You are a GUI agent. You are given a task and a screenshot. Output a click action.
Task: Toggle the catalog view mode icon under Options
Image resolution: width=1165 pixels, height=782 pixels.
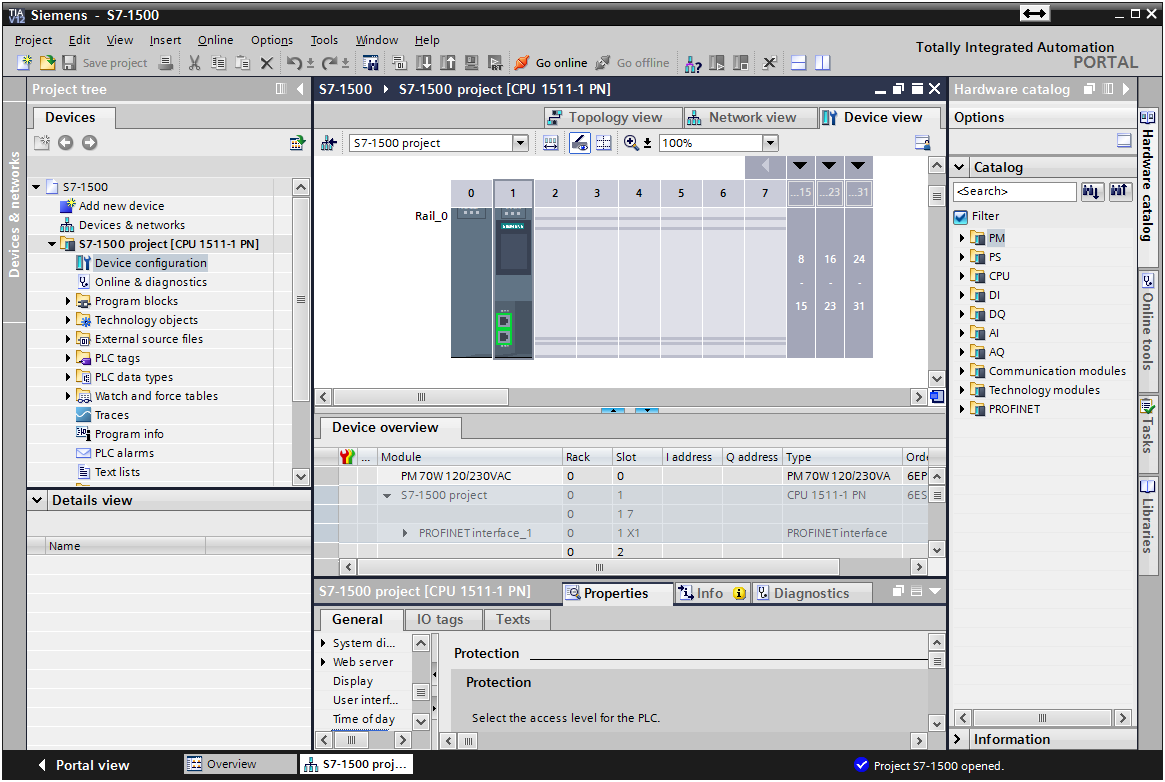click(x=1124, y=142)
